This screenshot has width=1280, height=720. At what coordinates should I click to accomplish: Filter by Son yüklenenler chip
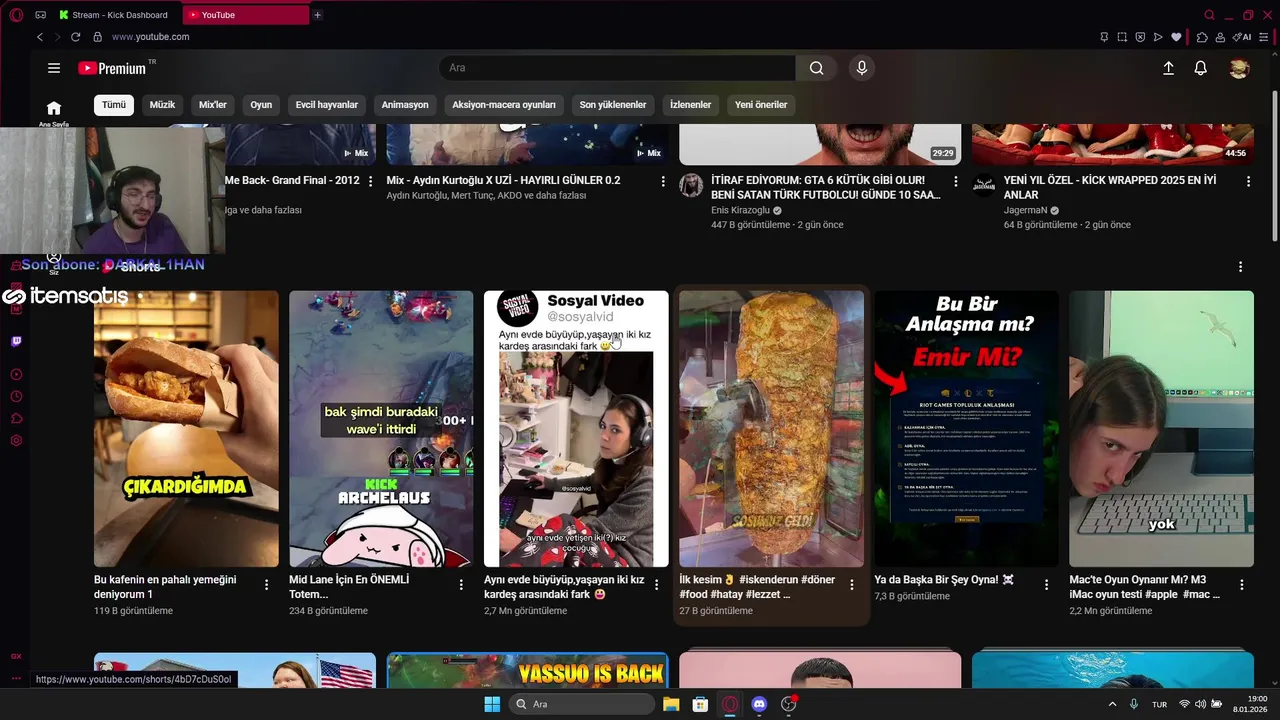click(x=613, y=104)
